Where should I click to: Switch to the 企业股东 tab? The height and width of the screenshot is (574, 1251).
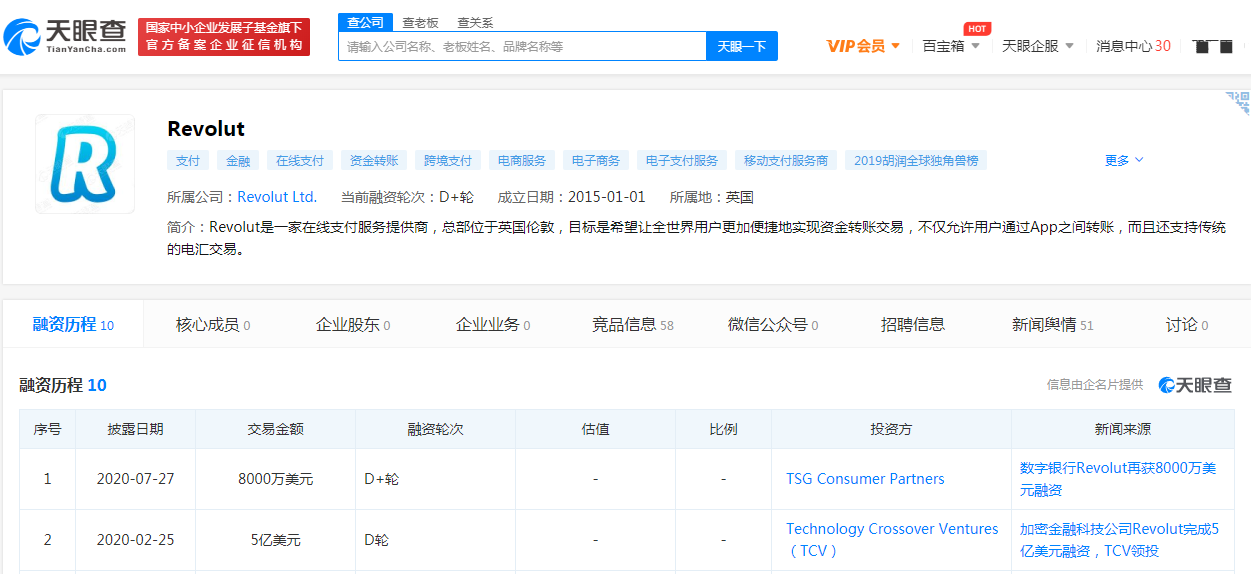[x=353, y=324]
